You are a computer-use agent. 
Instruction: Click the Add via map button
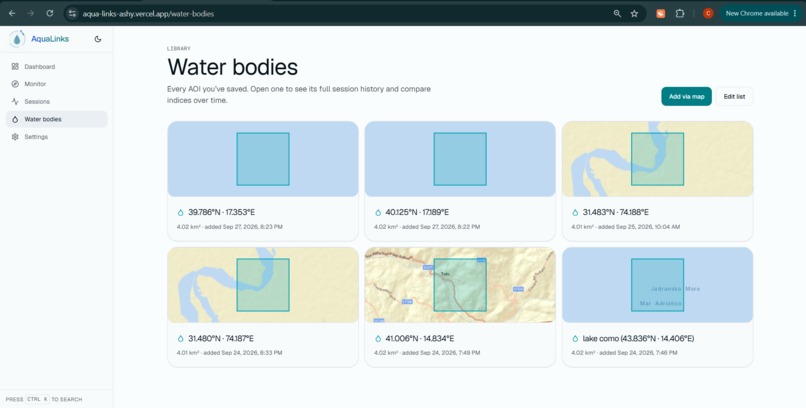point(686,97)
